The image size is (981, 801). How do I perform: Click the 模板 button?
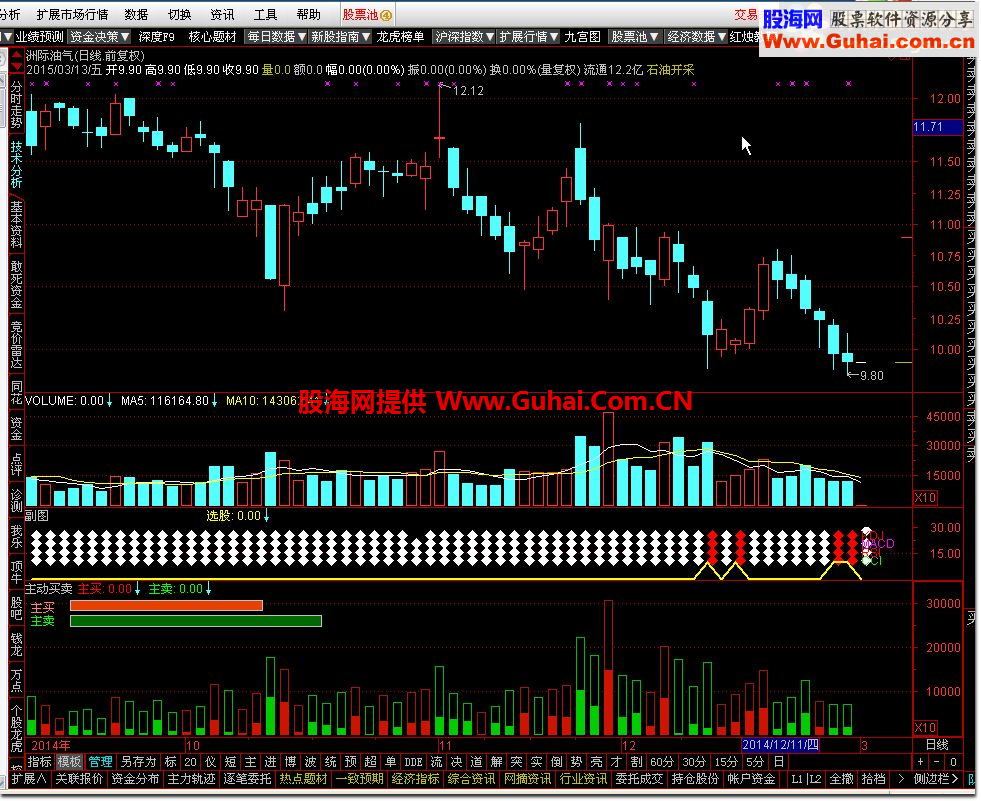69,762
